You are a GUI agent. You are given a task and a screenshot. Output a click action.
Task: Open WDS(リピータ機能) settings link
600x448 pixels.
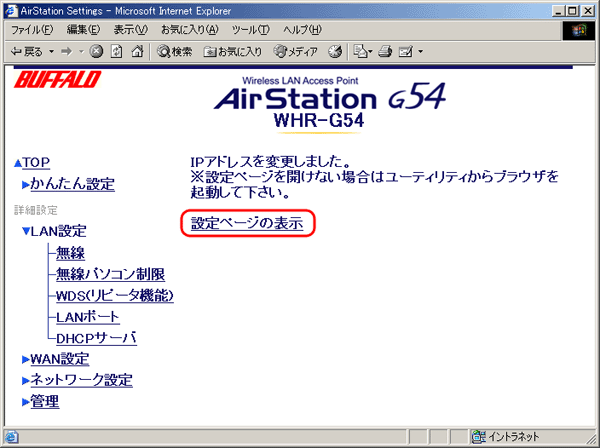pos(115,296)
